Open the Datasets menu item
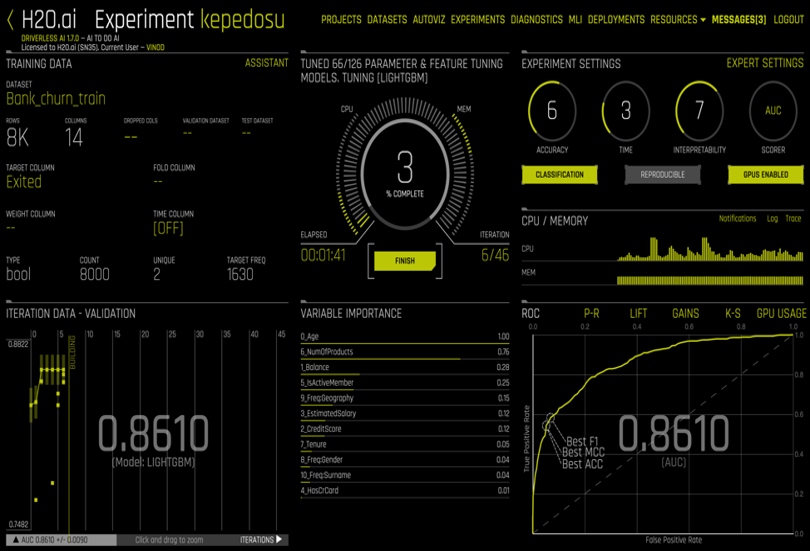This screenshot has height=551, width=810. point(387,20)
